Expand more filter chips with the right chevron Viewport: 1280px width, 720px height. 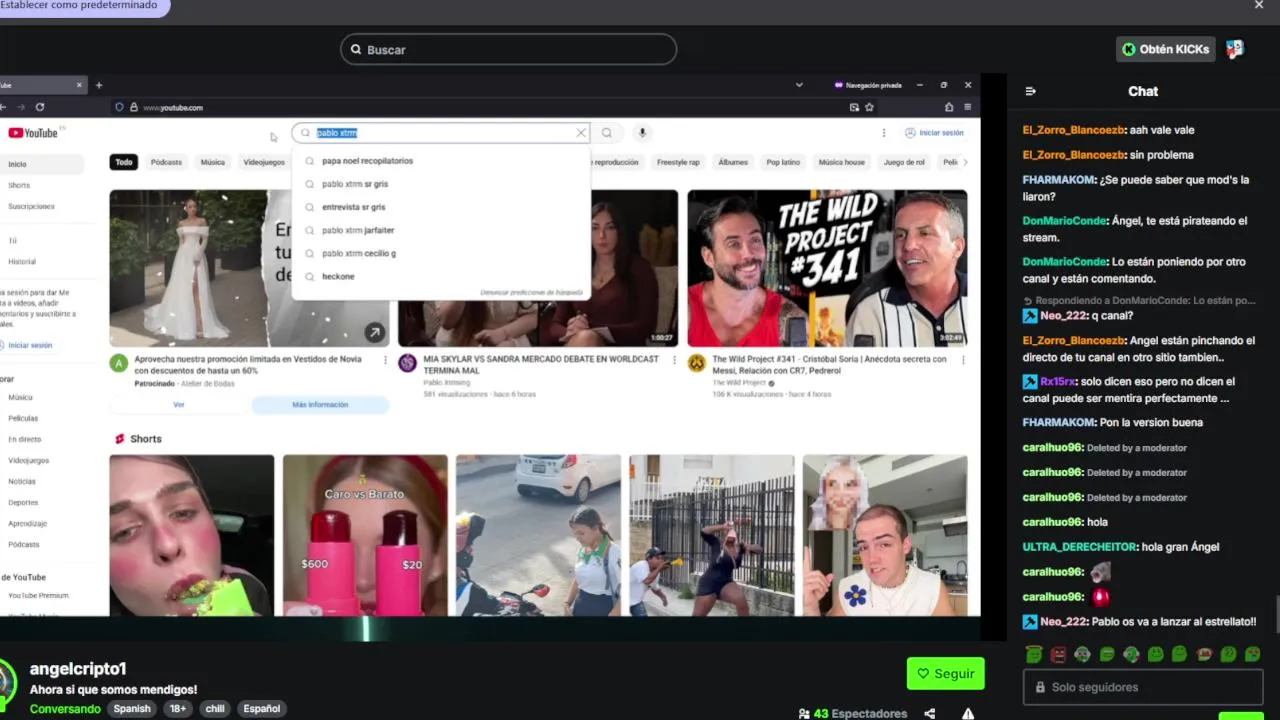coord(964,162)
